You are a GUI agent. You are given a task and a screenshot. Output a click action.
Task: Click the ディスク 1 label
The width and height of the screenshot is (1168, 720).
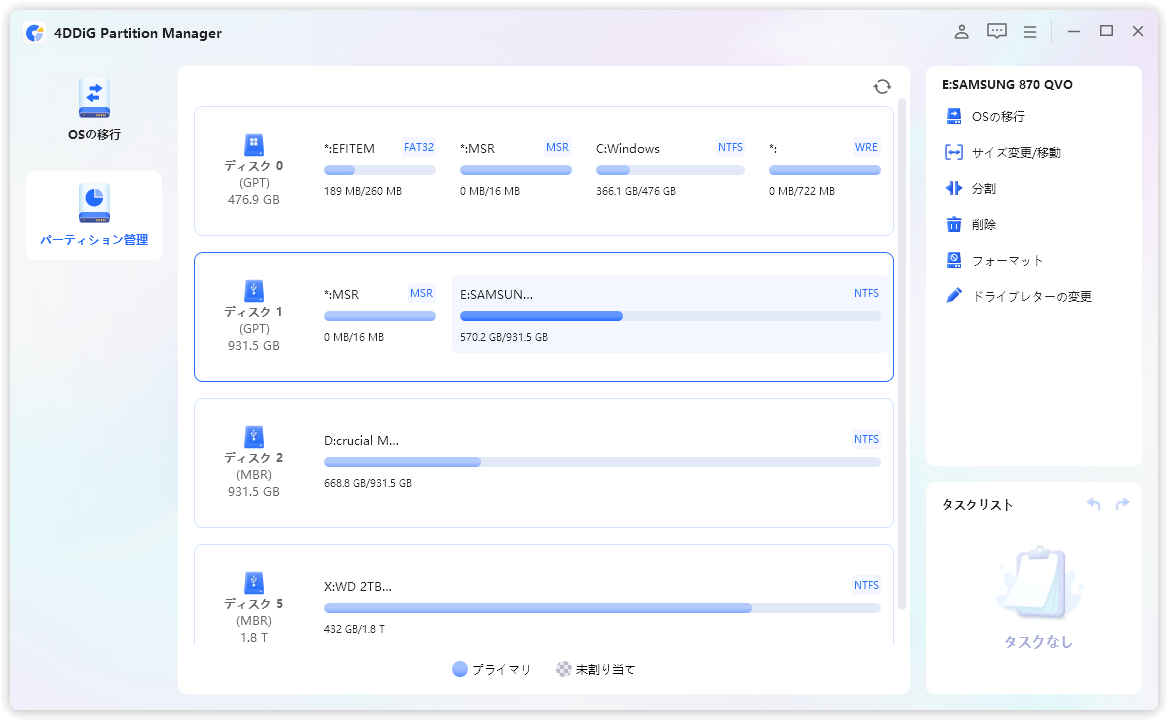click(x=253, y=311)
